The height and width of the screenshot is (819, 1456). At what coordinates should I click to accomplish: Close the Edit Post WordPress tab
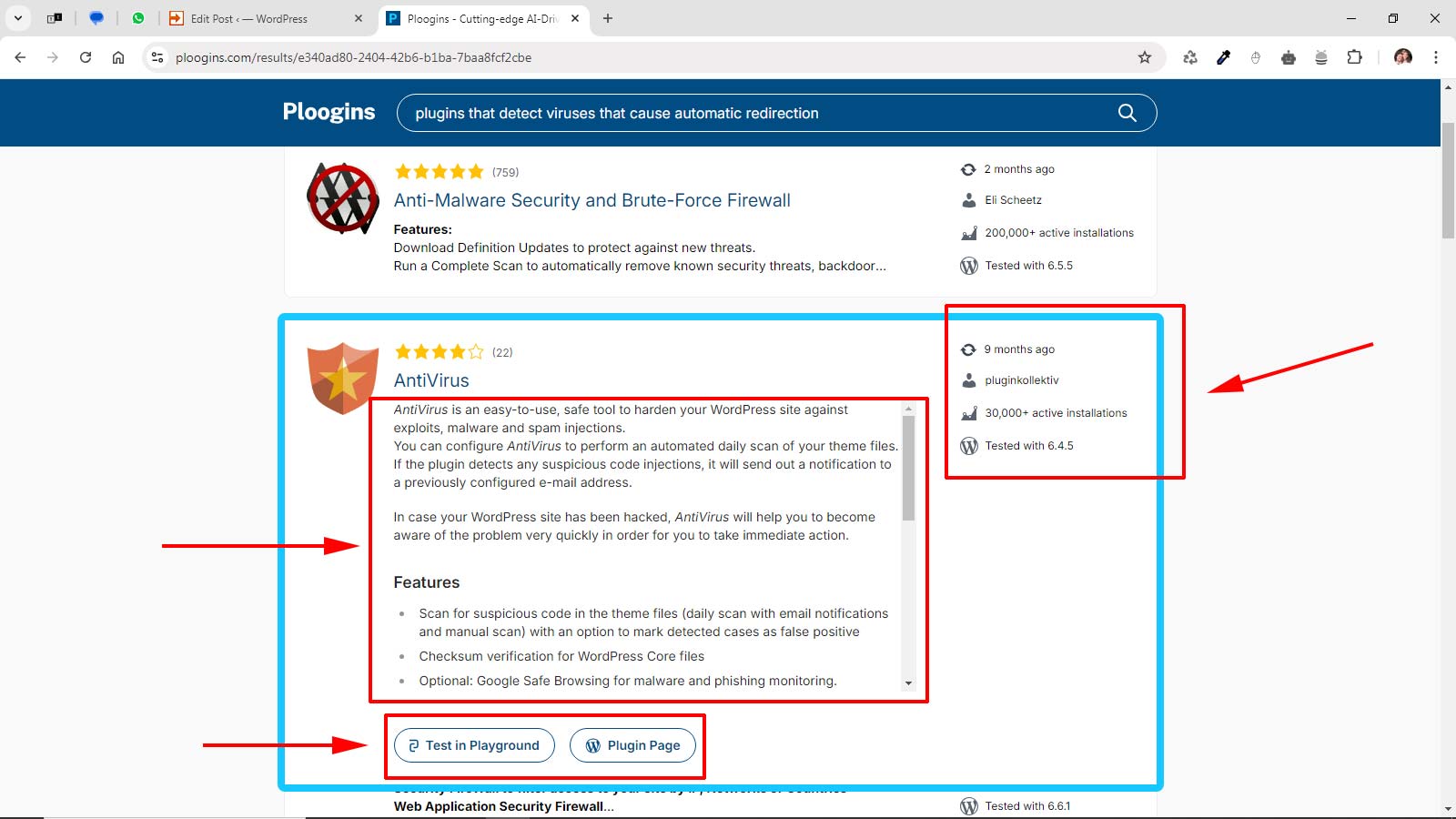tap(358, 18)
